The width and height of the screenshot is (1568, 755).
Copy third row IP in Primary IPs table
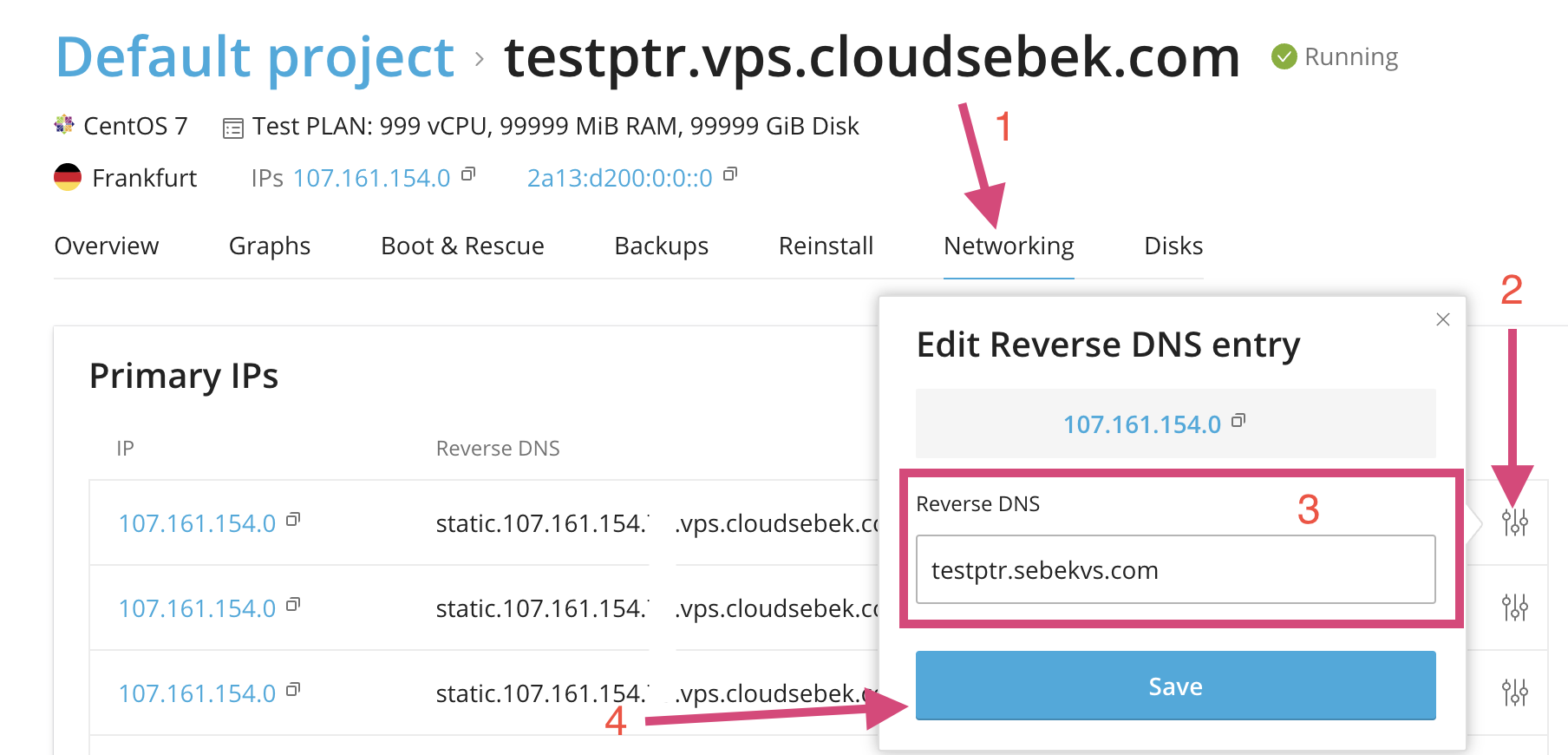(293, 690)
